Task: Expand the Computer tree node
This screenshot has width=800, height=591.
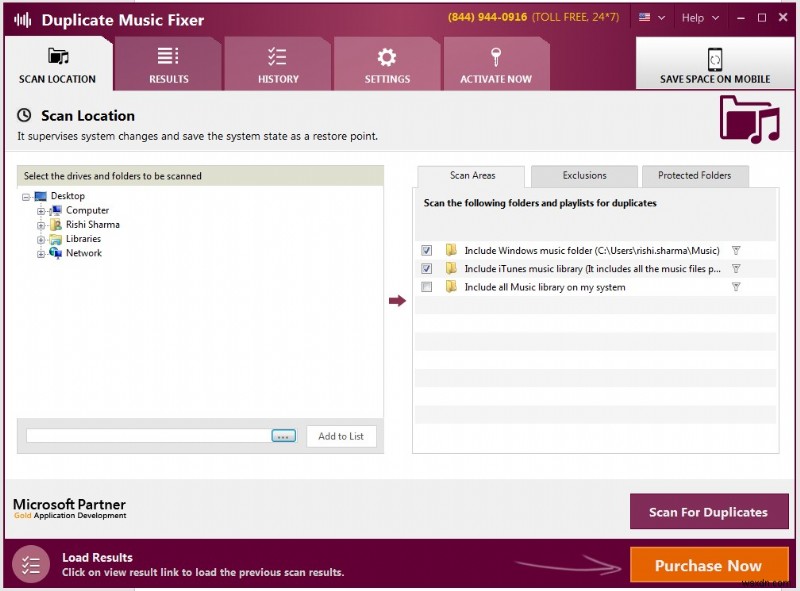Action: 41,211
